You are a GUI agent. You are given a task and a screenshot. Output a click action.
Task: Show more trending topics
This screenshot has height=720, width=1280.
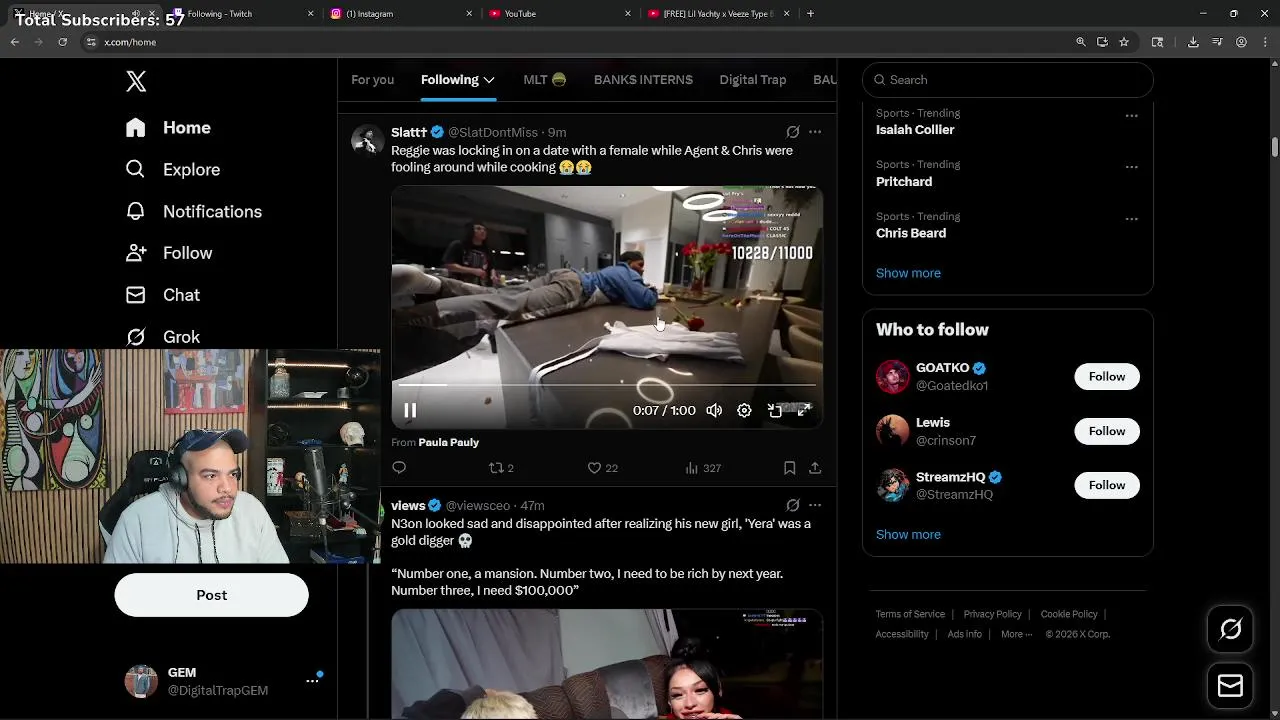[x=908, y=273]
